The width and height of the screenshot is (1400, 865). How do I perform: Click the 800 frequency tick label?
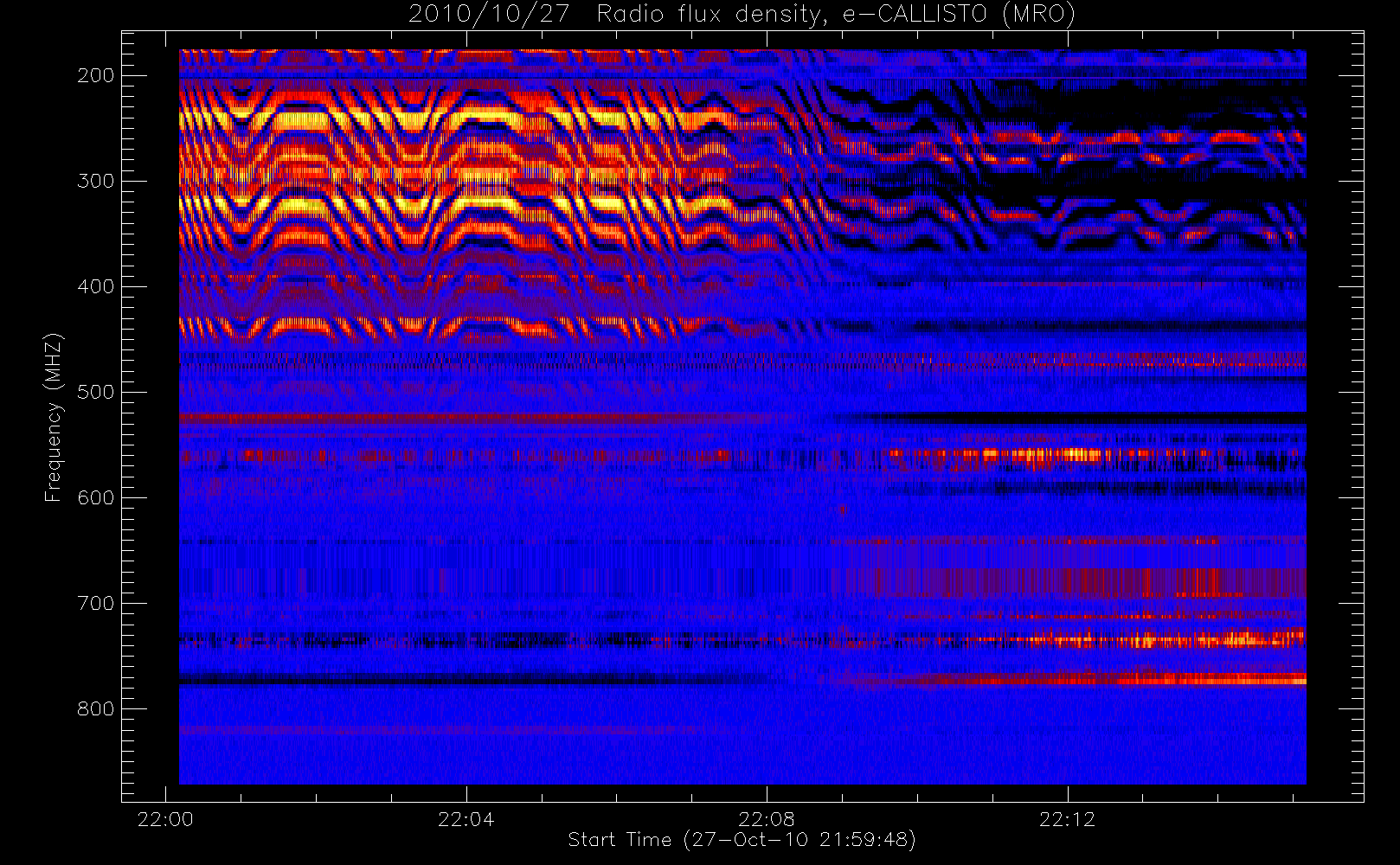click(x=96, y=708)
